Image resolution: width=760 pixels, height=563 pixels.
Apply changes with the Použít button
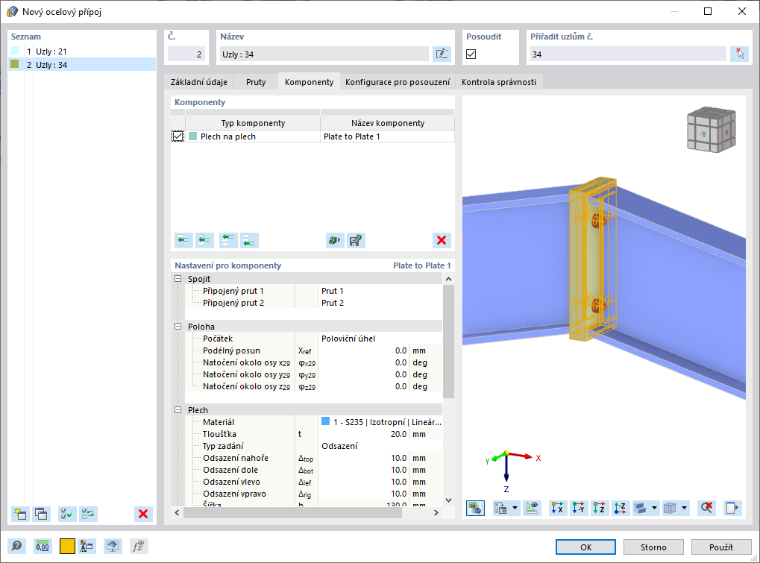(x=721, y=547)
